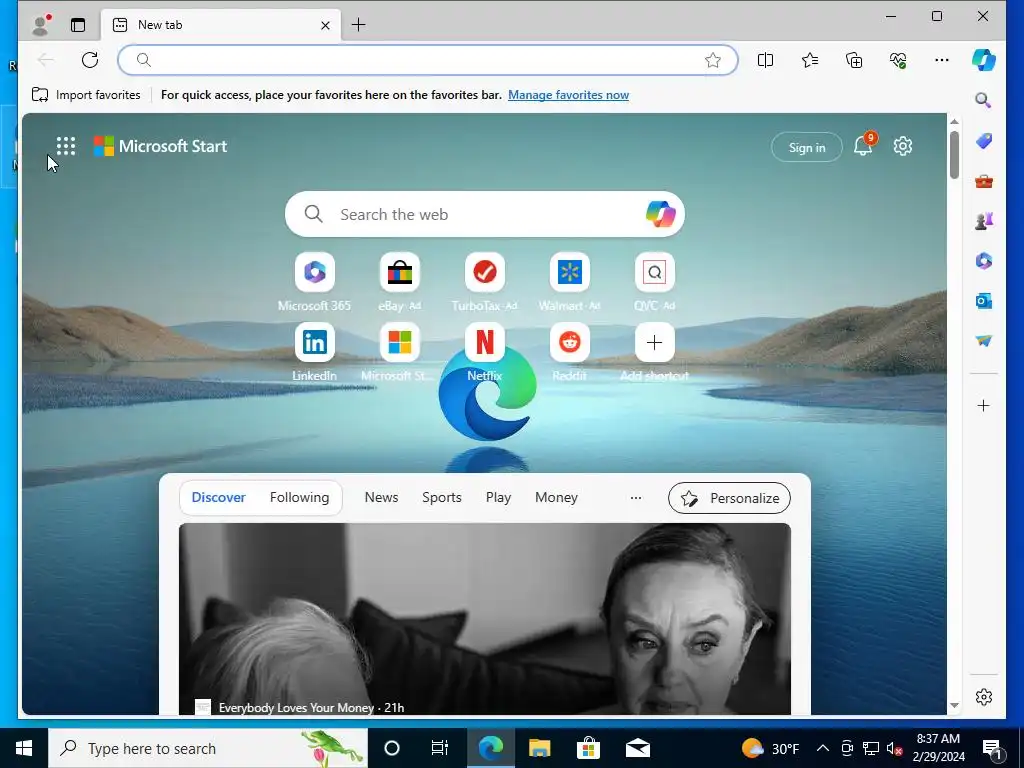This screenshot has width=1024, height=768.
Task: Open Browser essentials heart icon
Action: (x=898, y=60)
